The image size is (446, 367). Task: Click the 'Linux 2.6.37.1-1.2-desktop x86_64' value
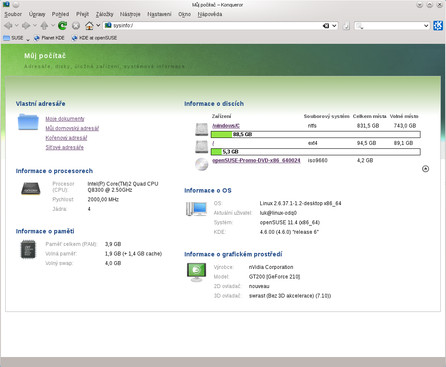pos(301,203)
